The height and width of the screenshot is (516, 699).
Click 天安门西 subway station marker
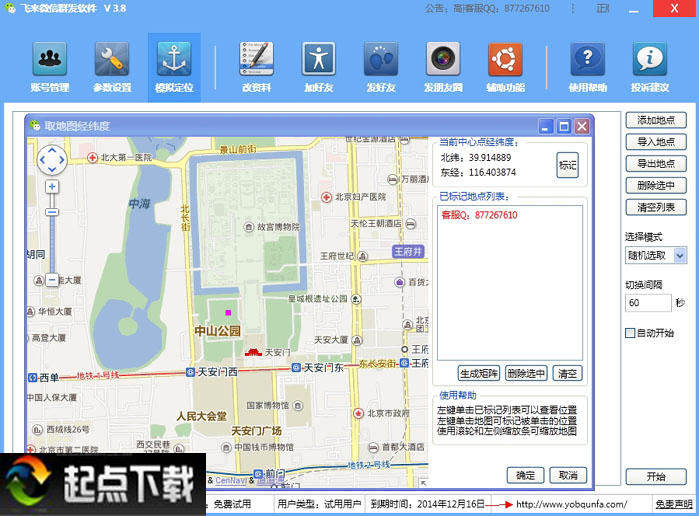[190, 372]
